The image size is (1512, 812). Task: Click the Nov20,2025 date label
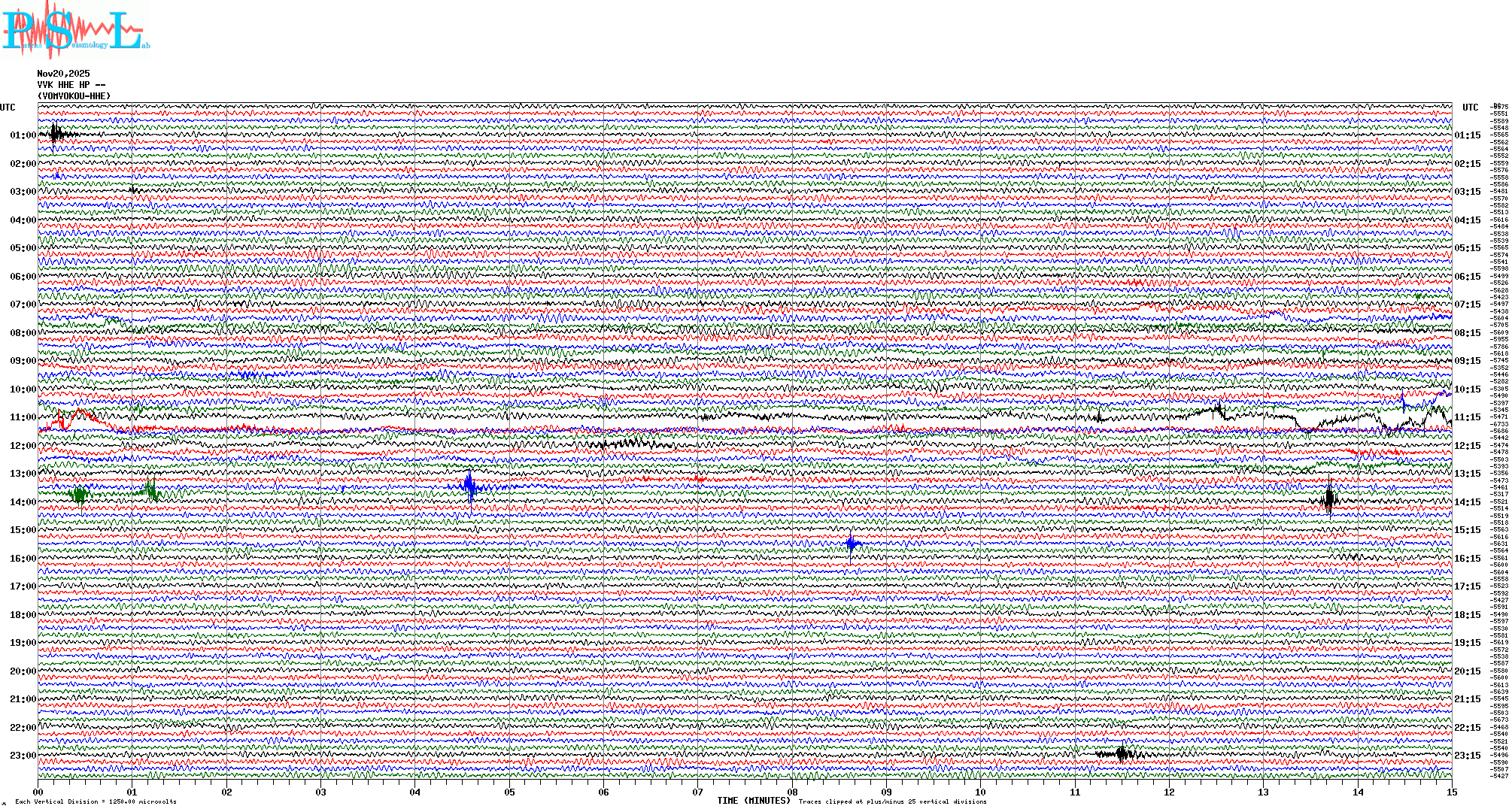pyautogui.click(x=63, y=74)
